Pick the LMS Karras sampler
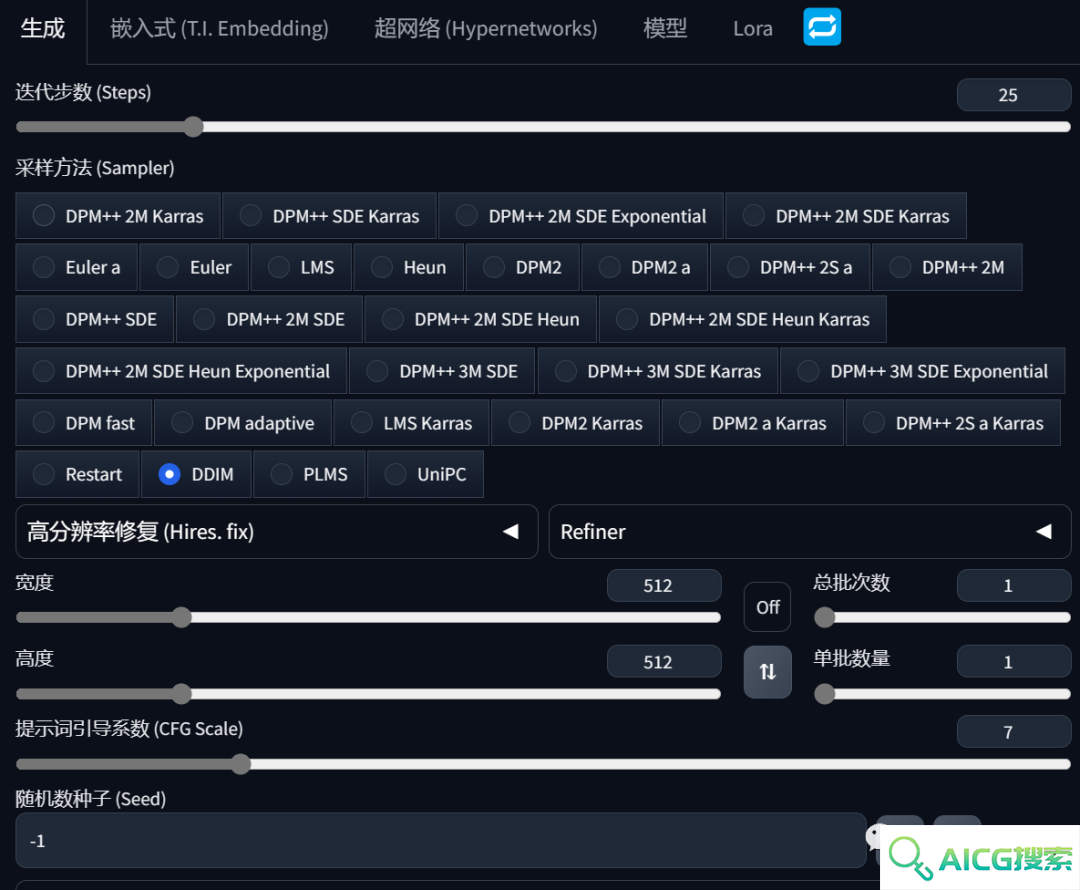The image size is (1080, 890). pyautogui.click(x=411, y=422)
